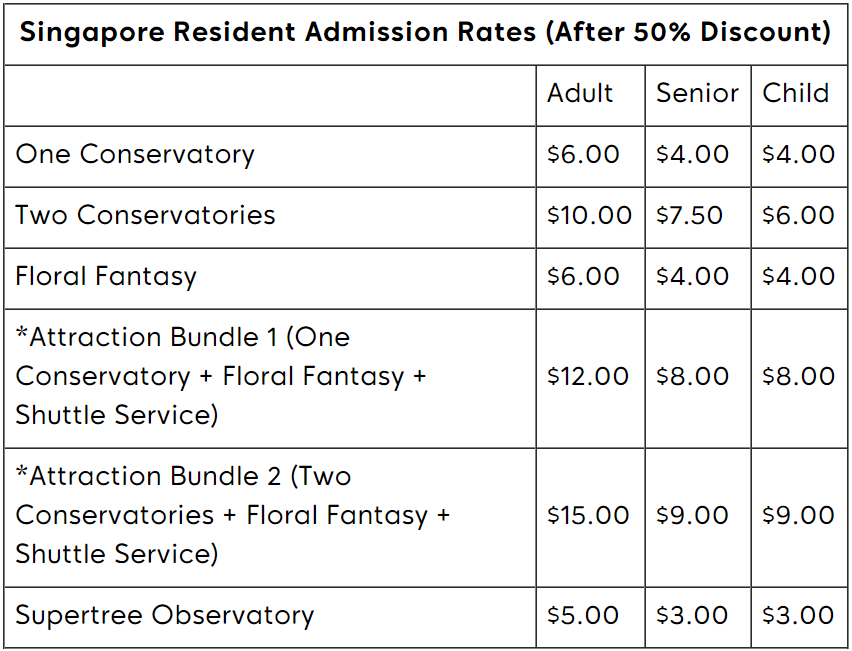Click the $6.00 child Two Conservatories price
The height and width of the screenshot is (651, 852).
798,215
